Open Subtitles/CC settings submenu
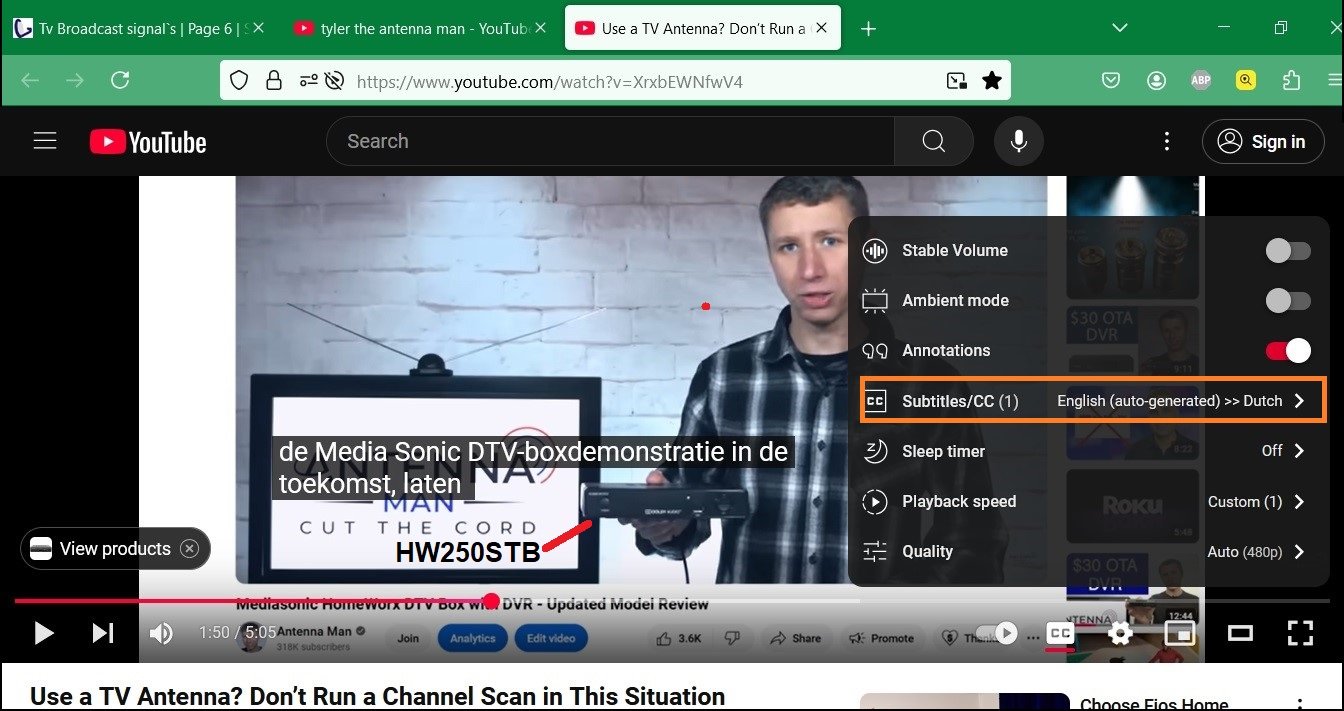The image size is (1344, 711). pyautogui.click(x=1093, y=401)
